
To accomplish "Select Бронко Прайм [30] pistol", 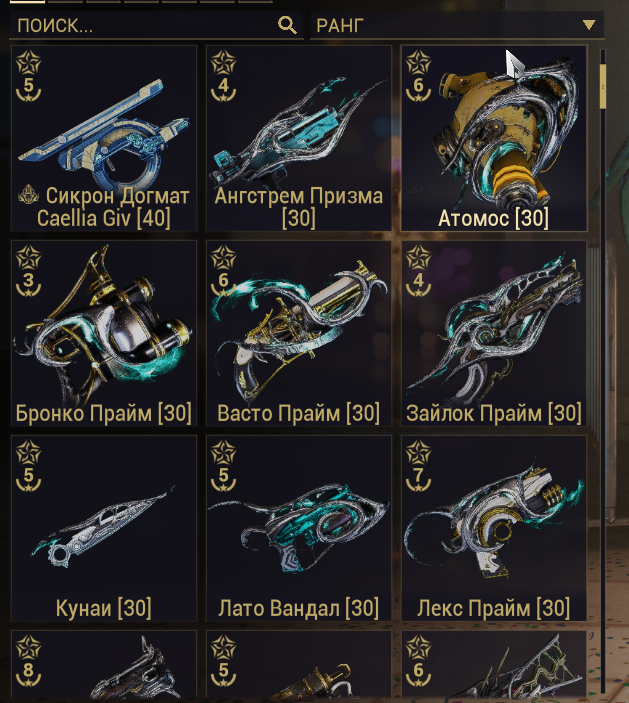I will point(104,333).
